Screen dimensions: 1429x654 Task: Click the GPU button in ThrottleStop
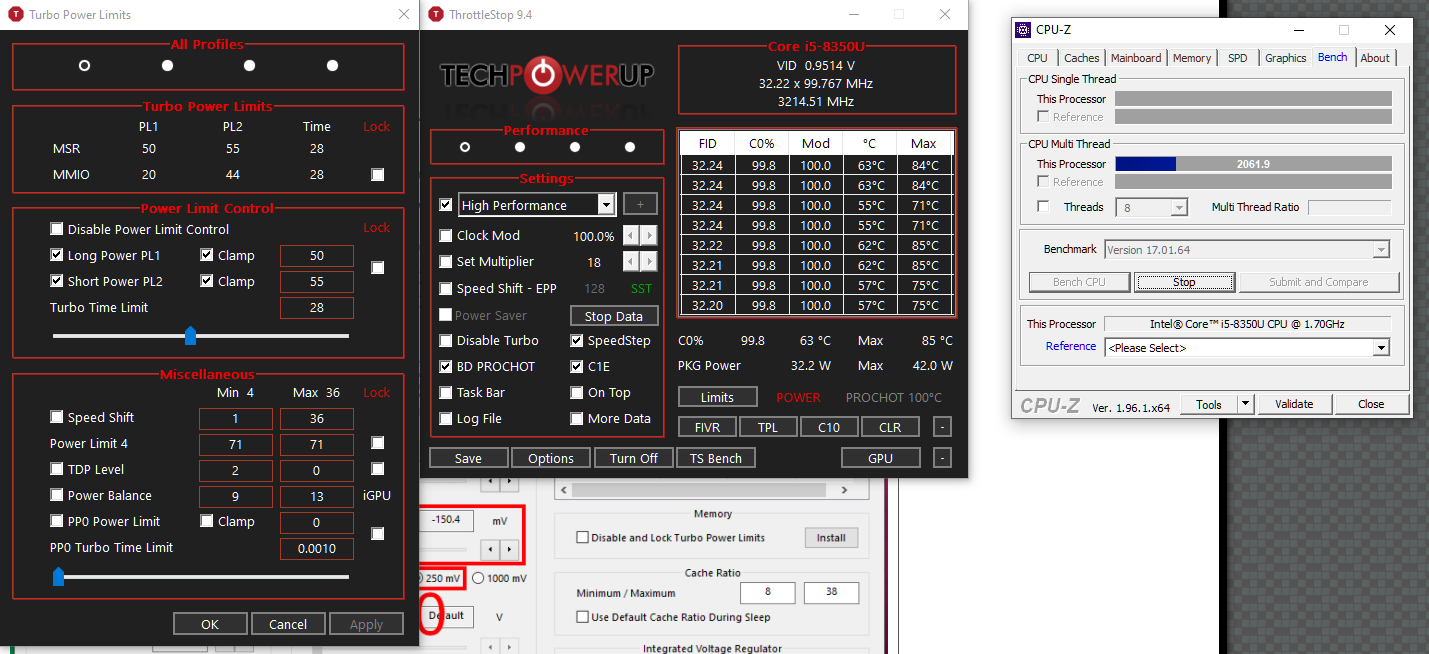coord(880,458)
